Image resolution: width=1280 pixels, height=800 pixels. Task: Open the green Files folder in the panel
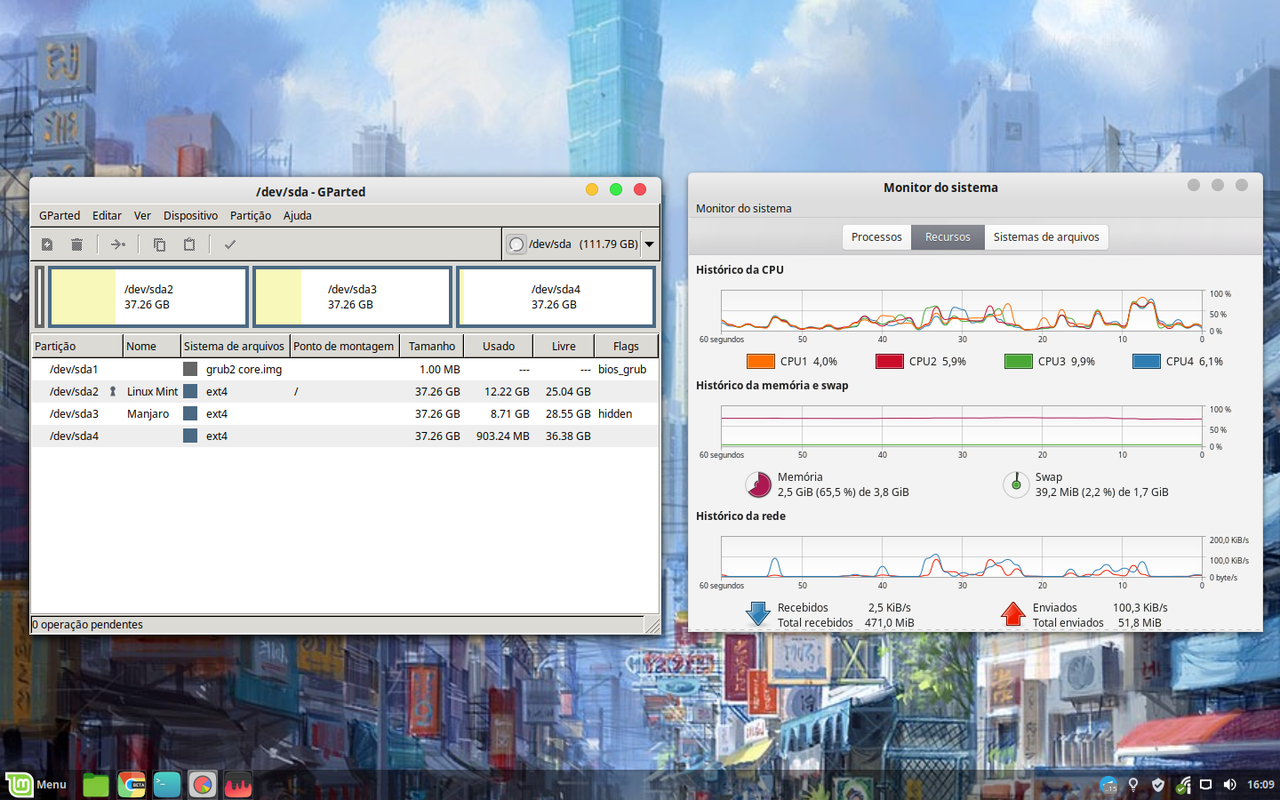click(96, 784)
